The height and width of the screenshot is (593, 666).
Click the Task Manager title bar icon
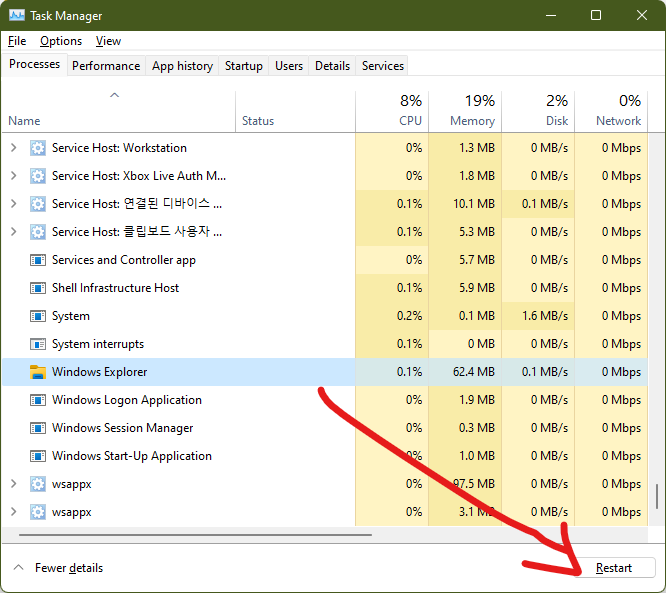point(17,16)
